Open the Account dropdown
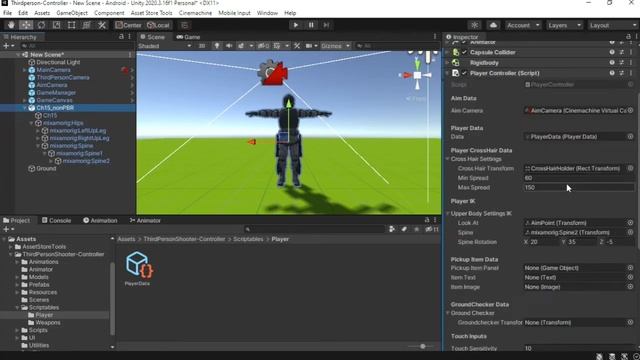 pos(523,25)
